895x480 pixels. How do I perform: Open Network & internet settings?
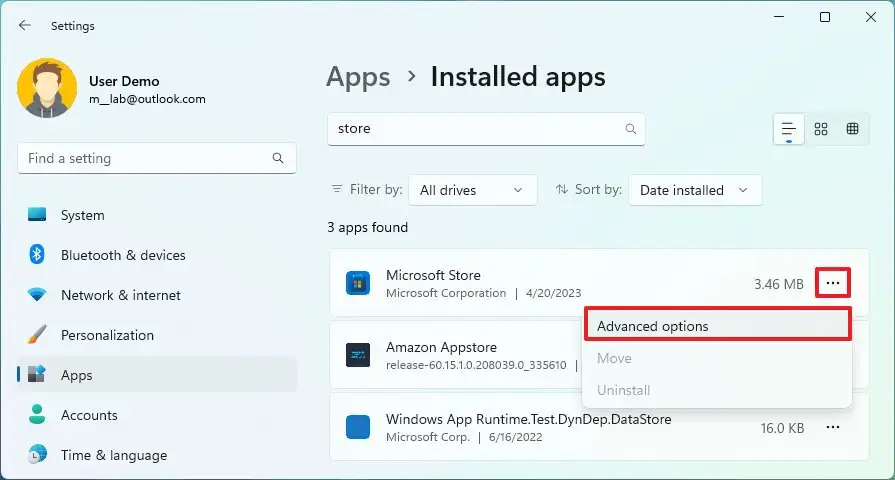point(157,295)
